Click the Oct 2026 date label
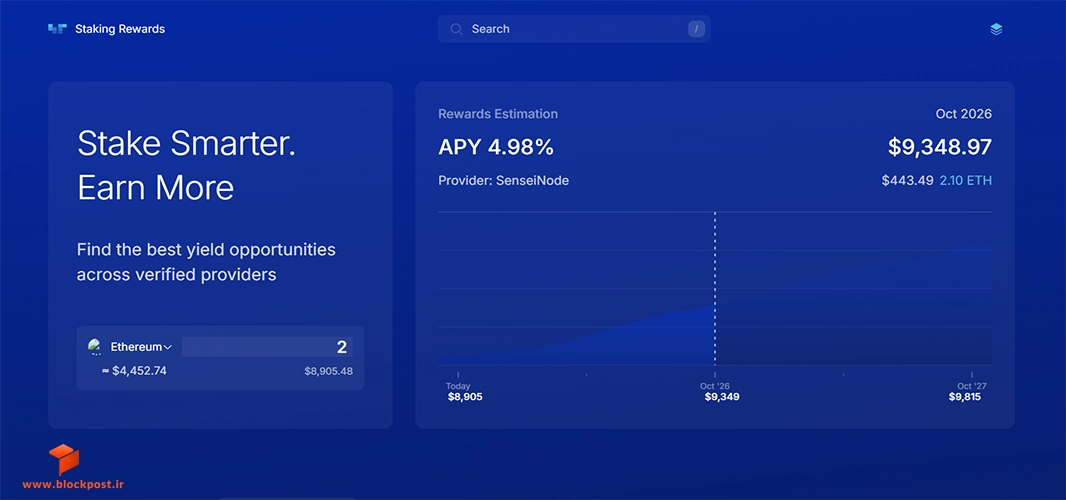This screenshot has width=1066, height=500. (963, 114)
